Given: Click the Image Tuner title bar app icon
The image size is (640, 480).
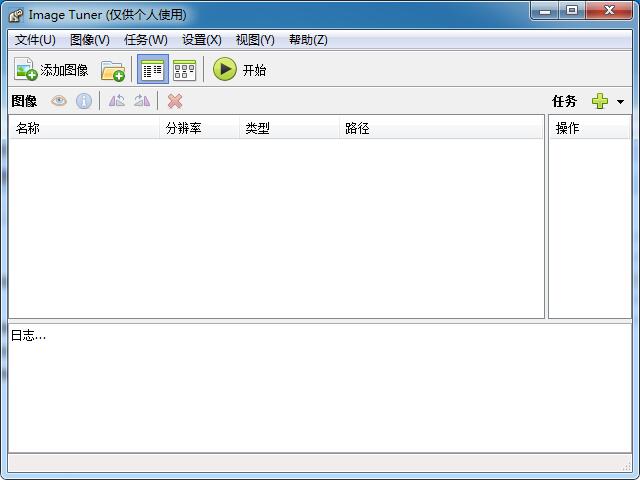Looking at the screenshot, I should coord(16,16).
